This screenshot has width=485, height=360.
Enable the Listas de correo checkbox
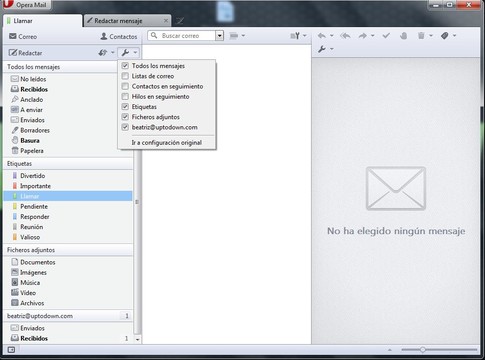click(x=125, y=76)
